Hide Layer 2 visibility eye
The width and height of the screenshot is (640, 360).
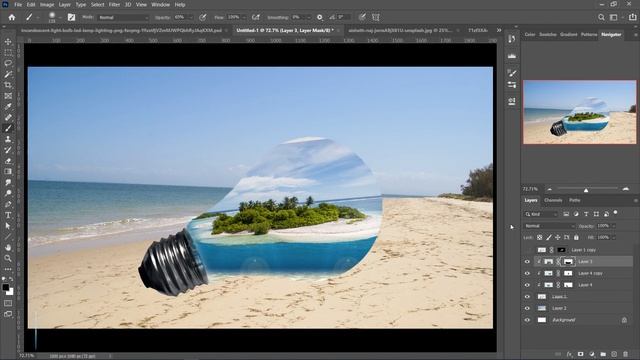527,308
